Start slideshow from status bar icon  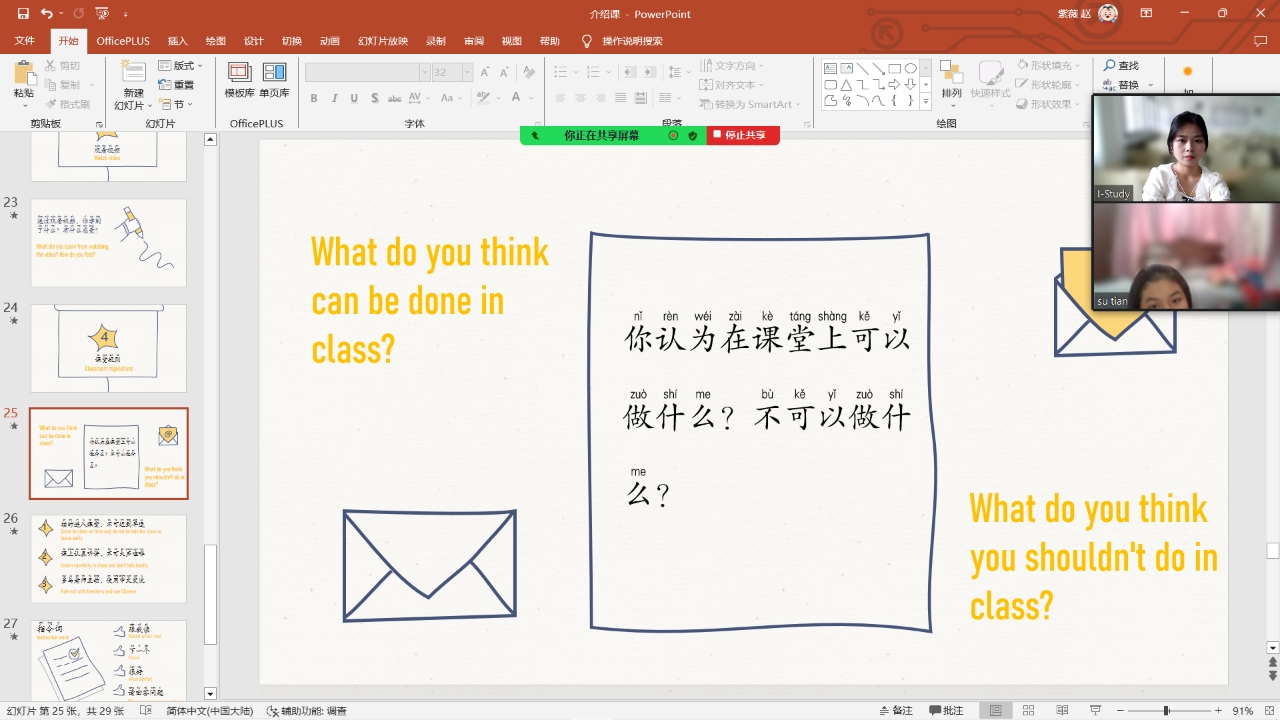(1095, 711)
